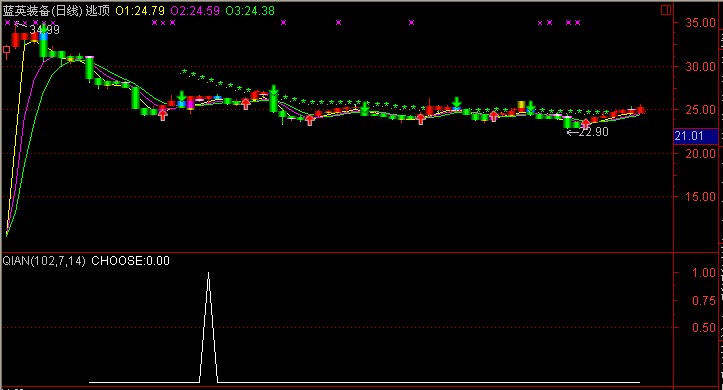Click the red panel icon at the chart corner
Viewport: 723px width, 390px height.
[x=665, y=10]
